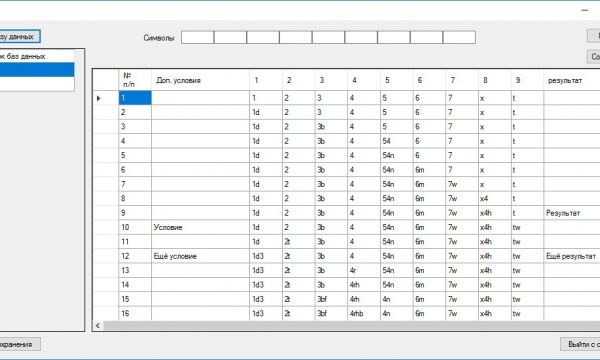Image resolution: width=600 pixels, height=360 pixels.
Task: Select the '4r' cell in row 13
Action: [x=364, y=270]
